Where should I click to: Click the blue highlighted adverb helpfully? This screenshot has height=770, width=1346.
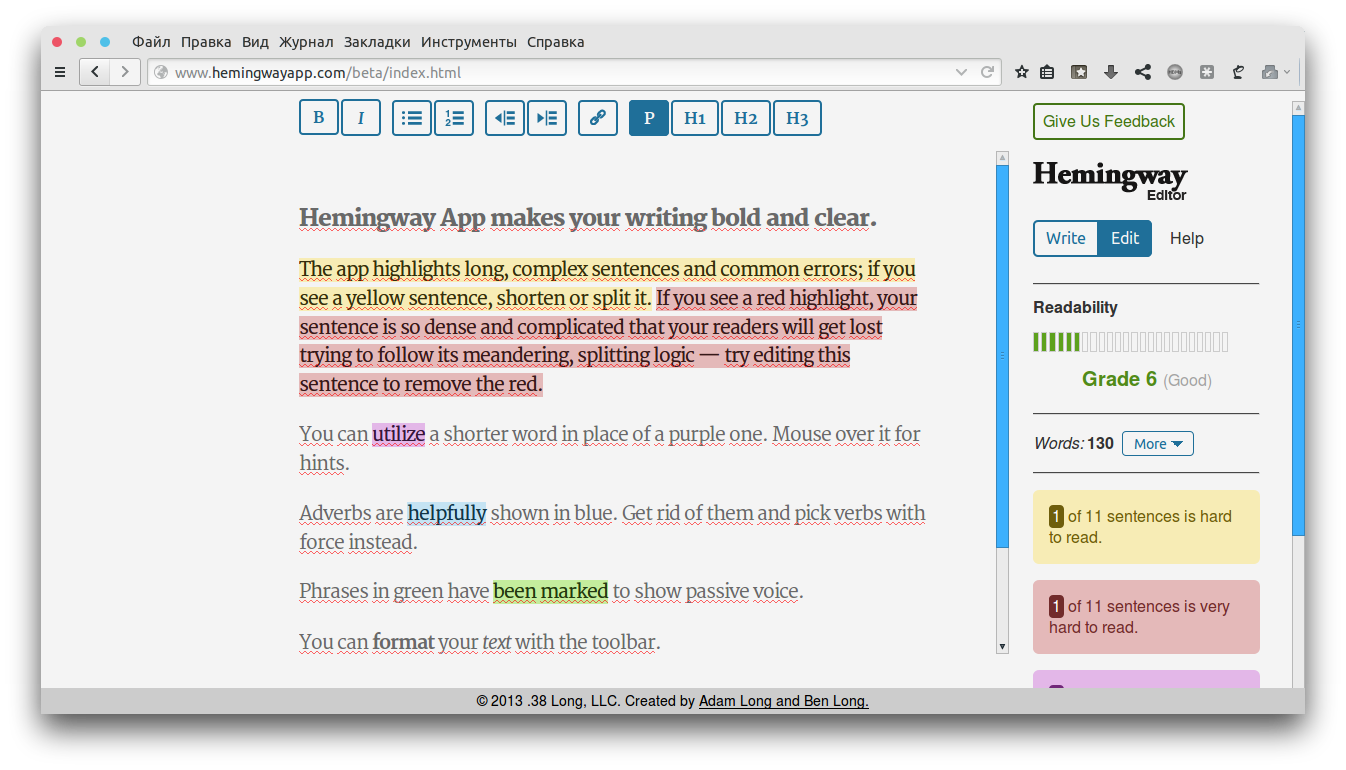(446, 513)
